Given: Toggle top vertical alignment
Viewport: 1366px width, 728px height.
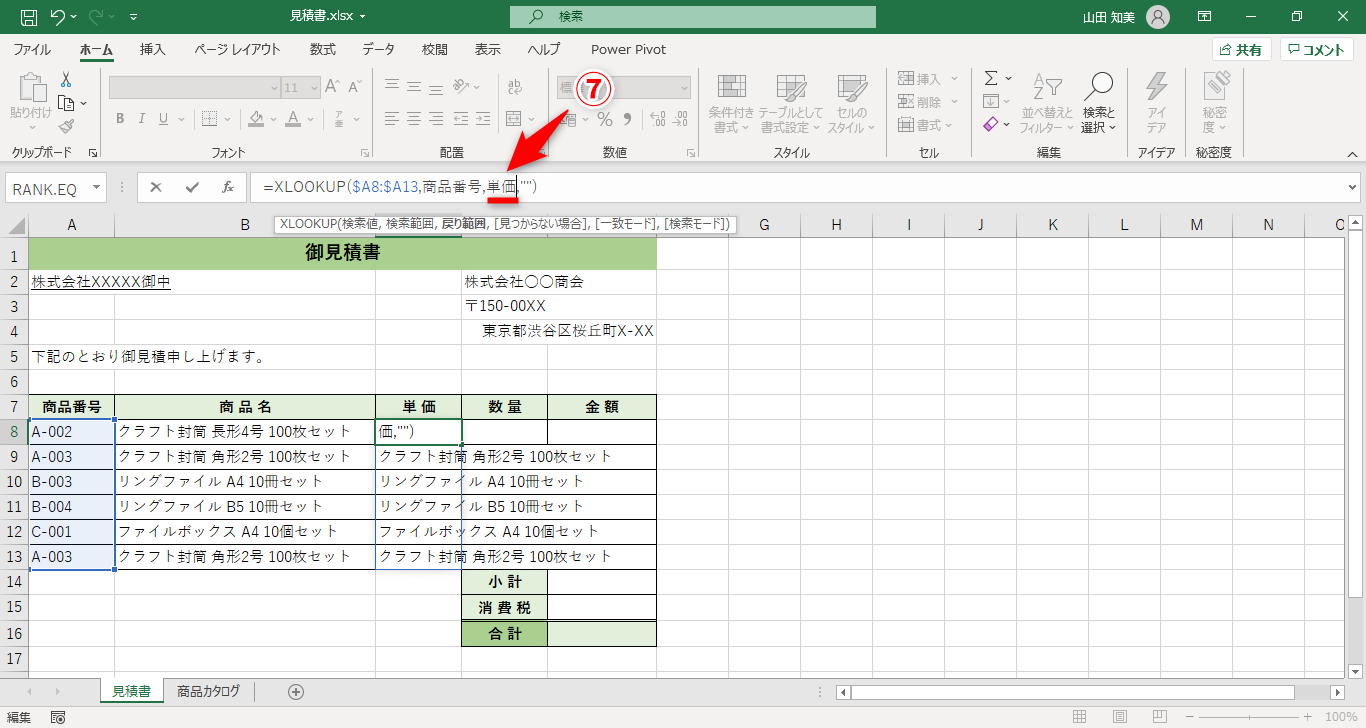Looking at the screenshot, I should pyautogui.click(x=392, y=86).
